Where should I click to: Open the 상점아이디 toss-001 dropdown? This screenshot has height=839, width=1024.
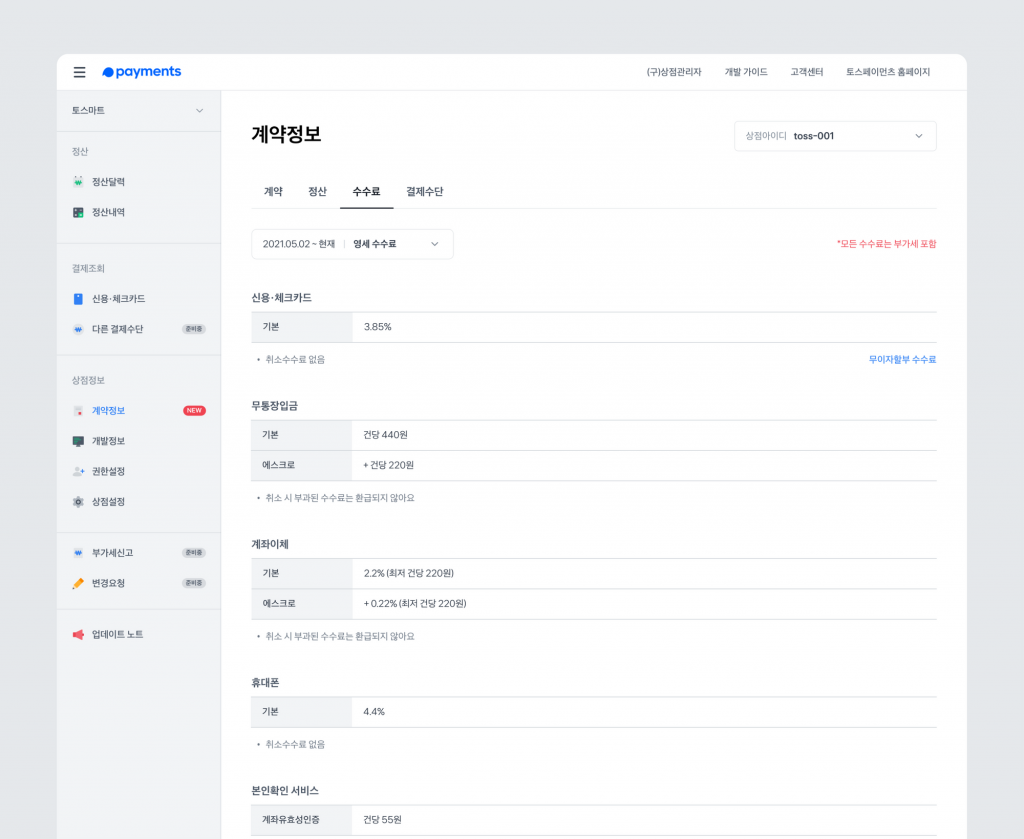tap(835, 136)
